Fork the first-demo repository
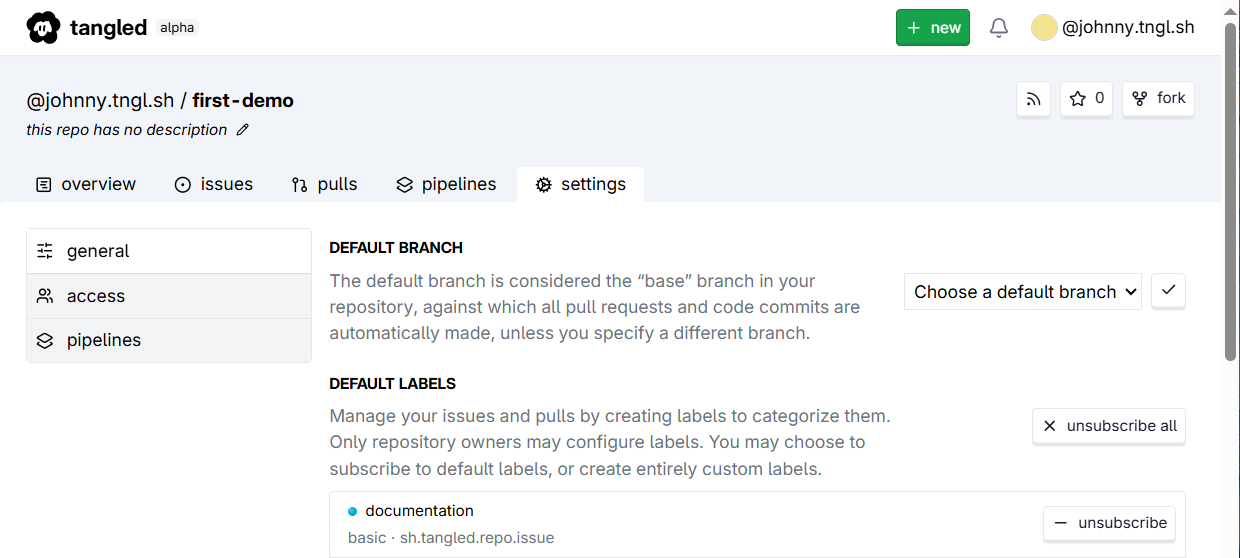The height and width of the screenshot is (558, 1240). 1158,99
